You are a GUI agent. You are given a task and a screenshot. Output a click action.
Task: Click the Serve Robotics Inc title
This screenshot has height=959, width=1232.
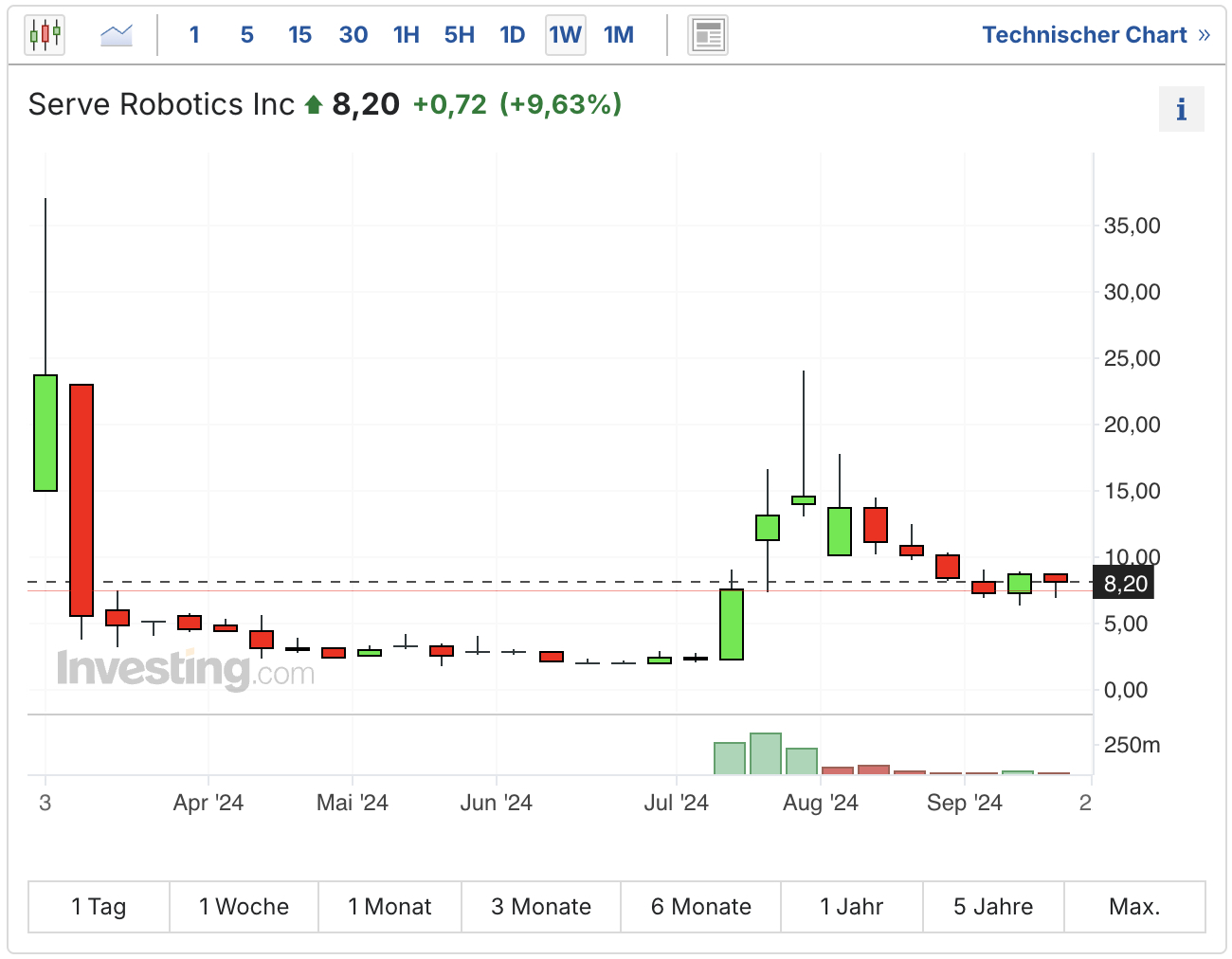[161, 104]
